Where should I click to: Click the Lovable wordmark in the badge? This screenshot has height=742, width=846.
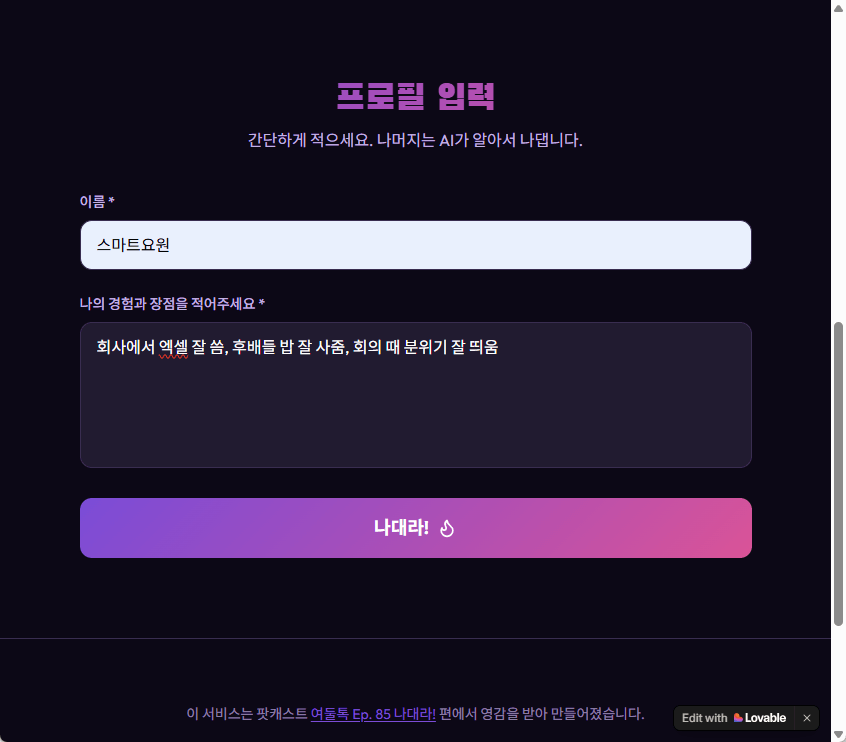point(765,718)
